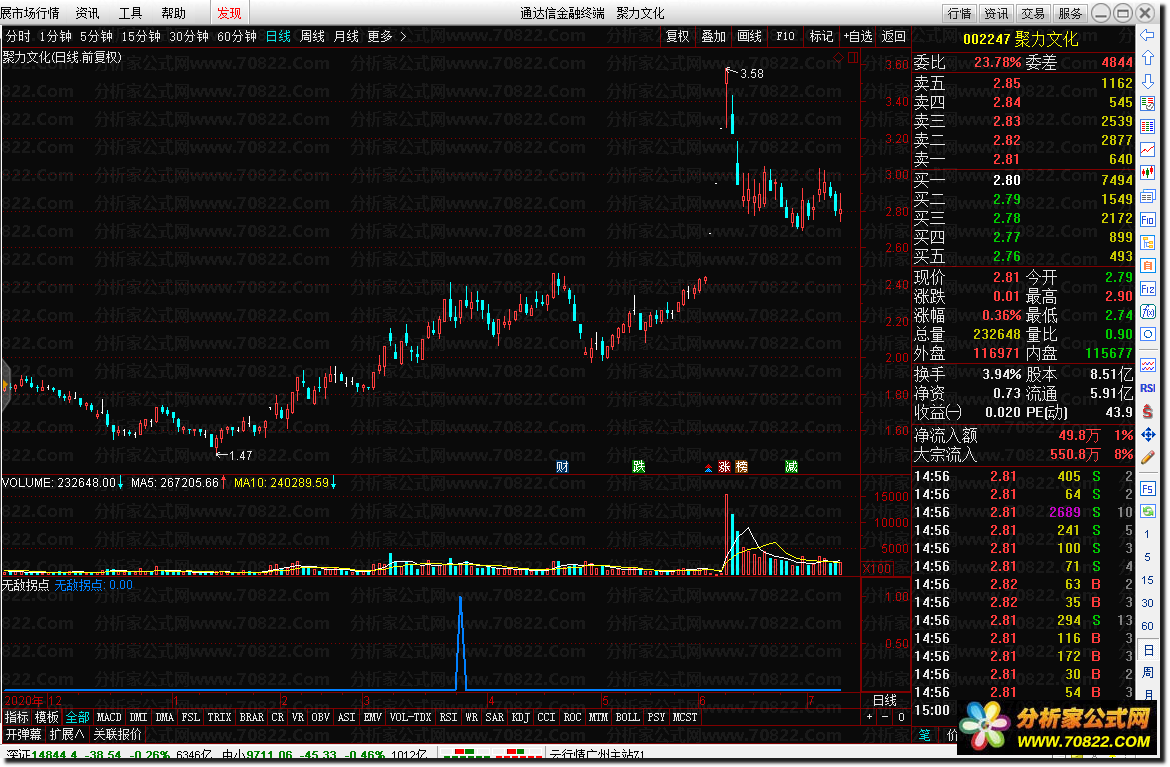Click the 行情 button at top right
1170x767 pixels.
960,13
